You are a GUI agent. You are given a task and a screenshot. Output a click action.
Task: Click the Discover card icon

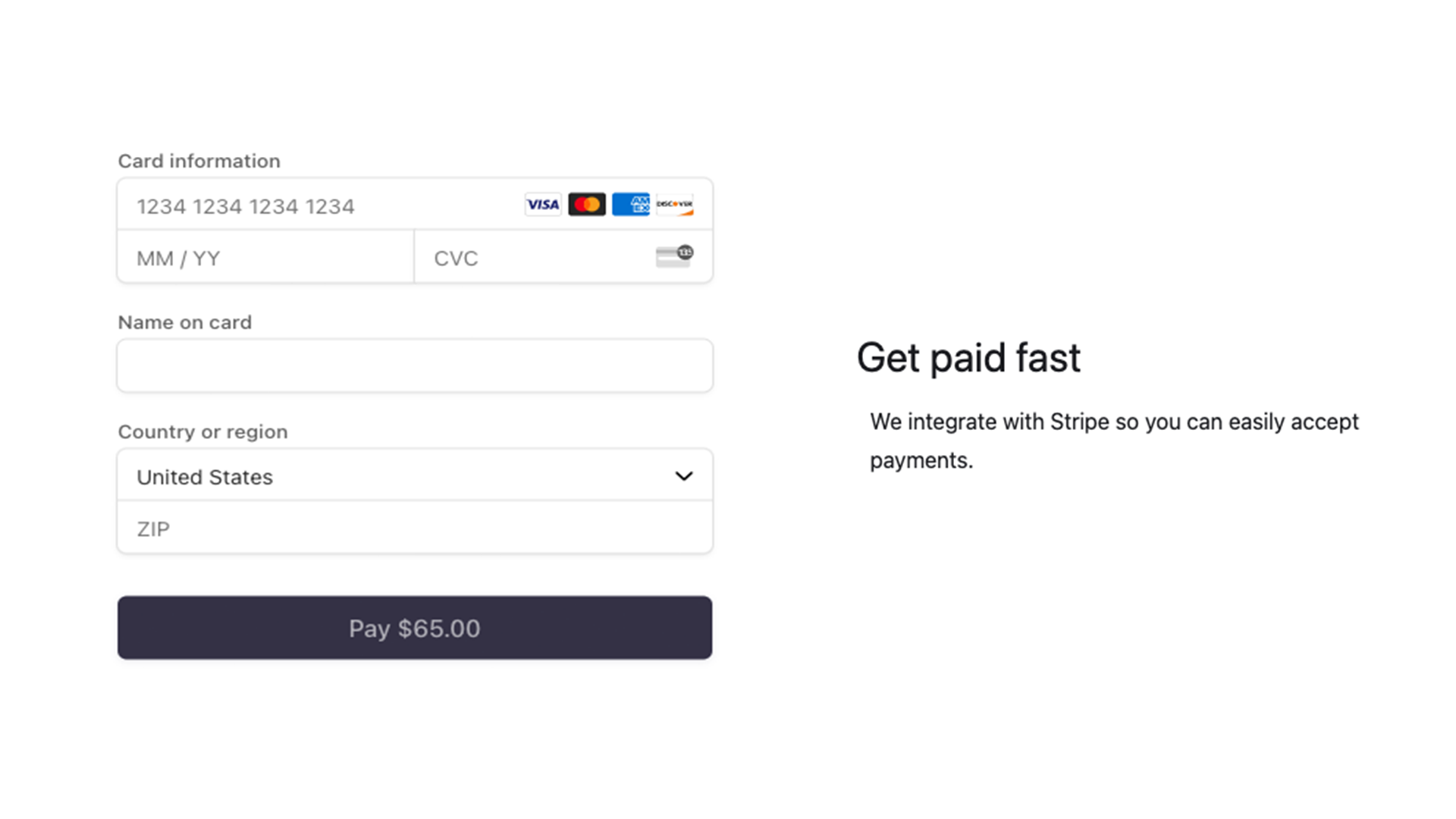pos(674,204)
